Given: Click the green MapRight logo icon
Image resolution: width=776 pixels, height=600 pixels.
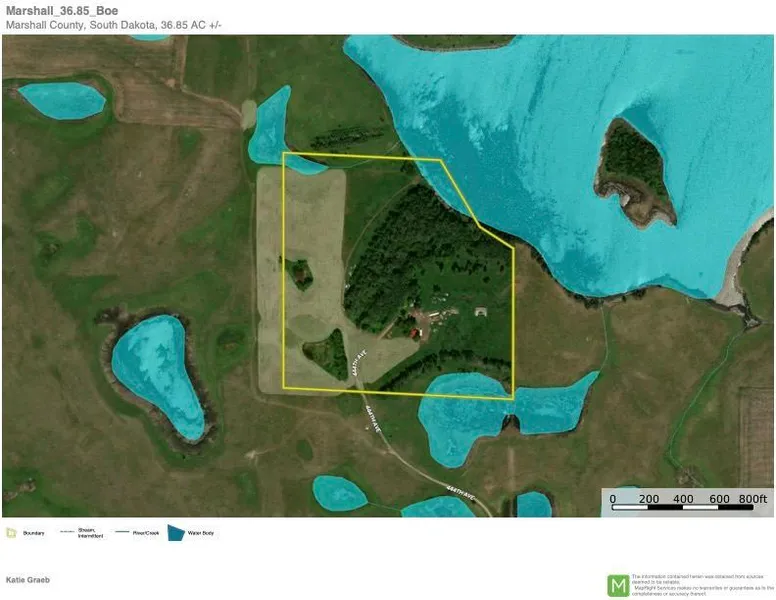Looking at the screenshot, I should [x=619, y=585].
